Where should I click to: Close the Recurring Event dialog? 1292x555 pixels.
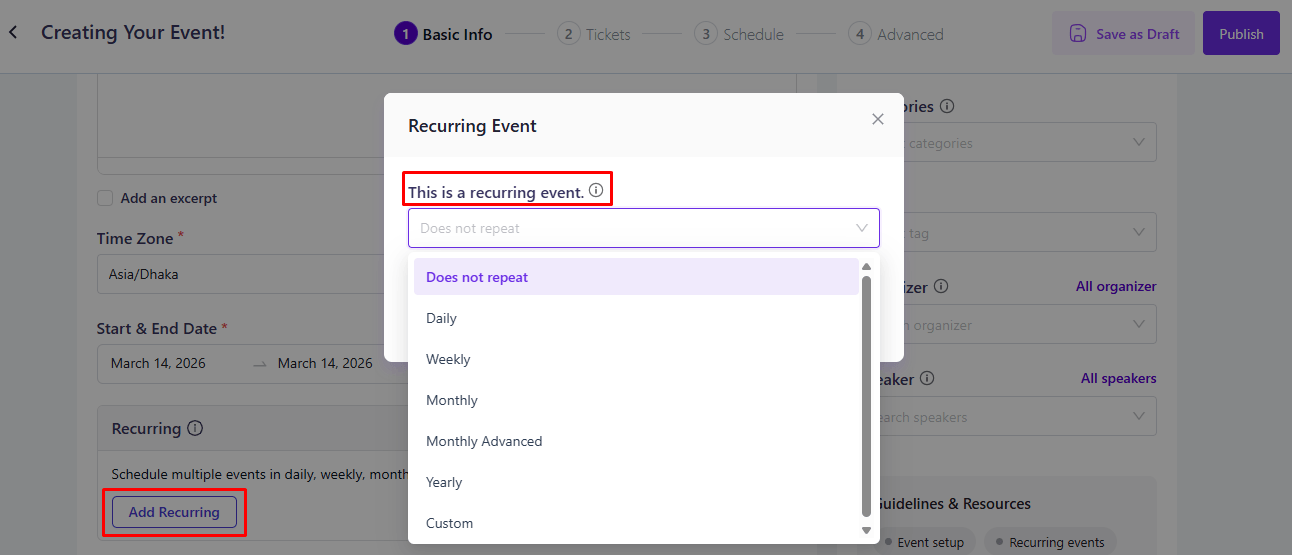(x=878, y=119)
